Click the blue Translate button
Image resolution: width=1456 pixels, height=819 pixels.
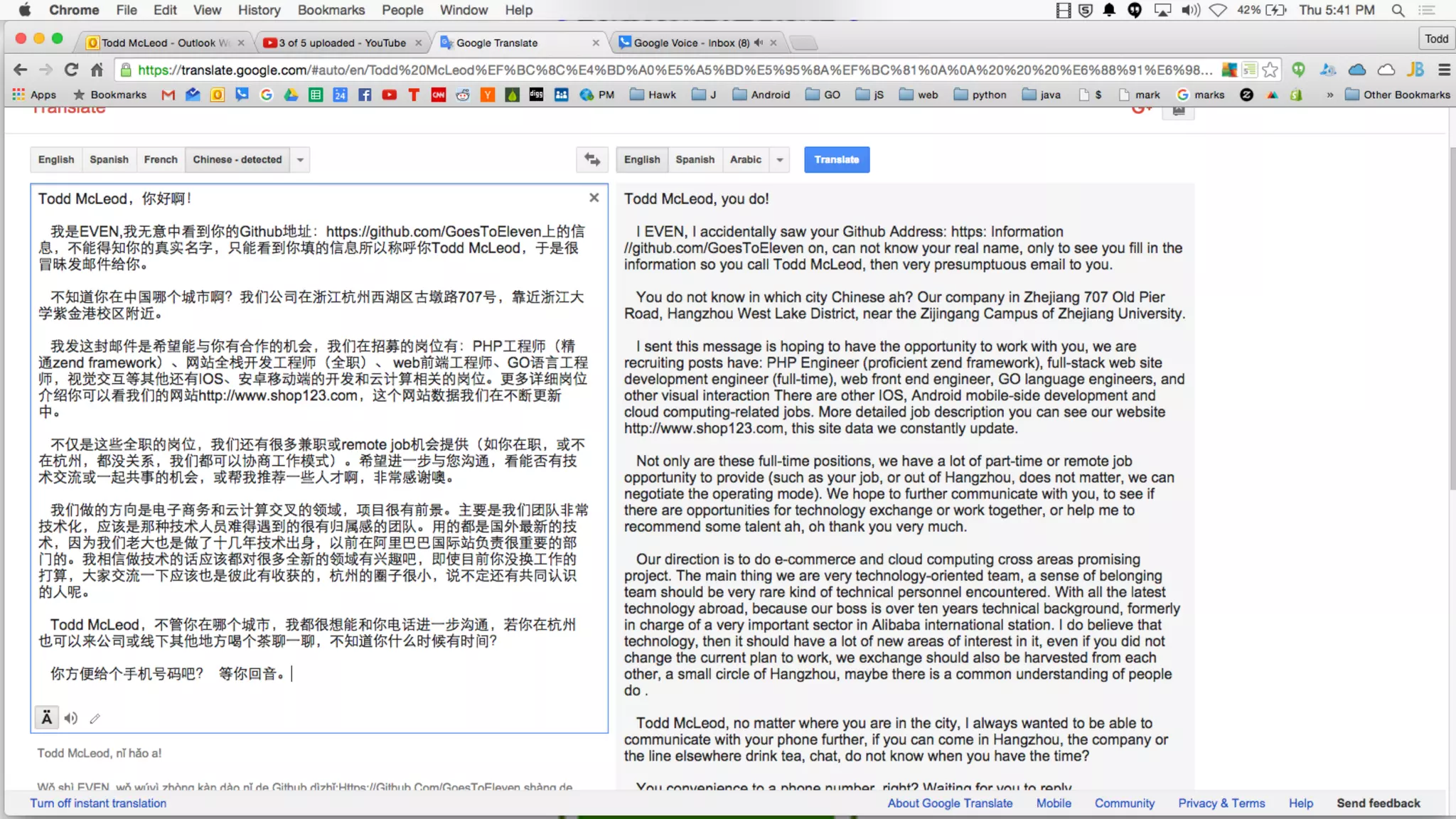836,159
